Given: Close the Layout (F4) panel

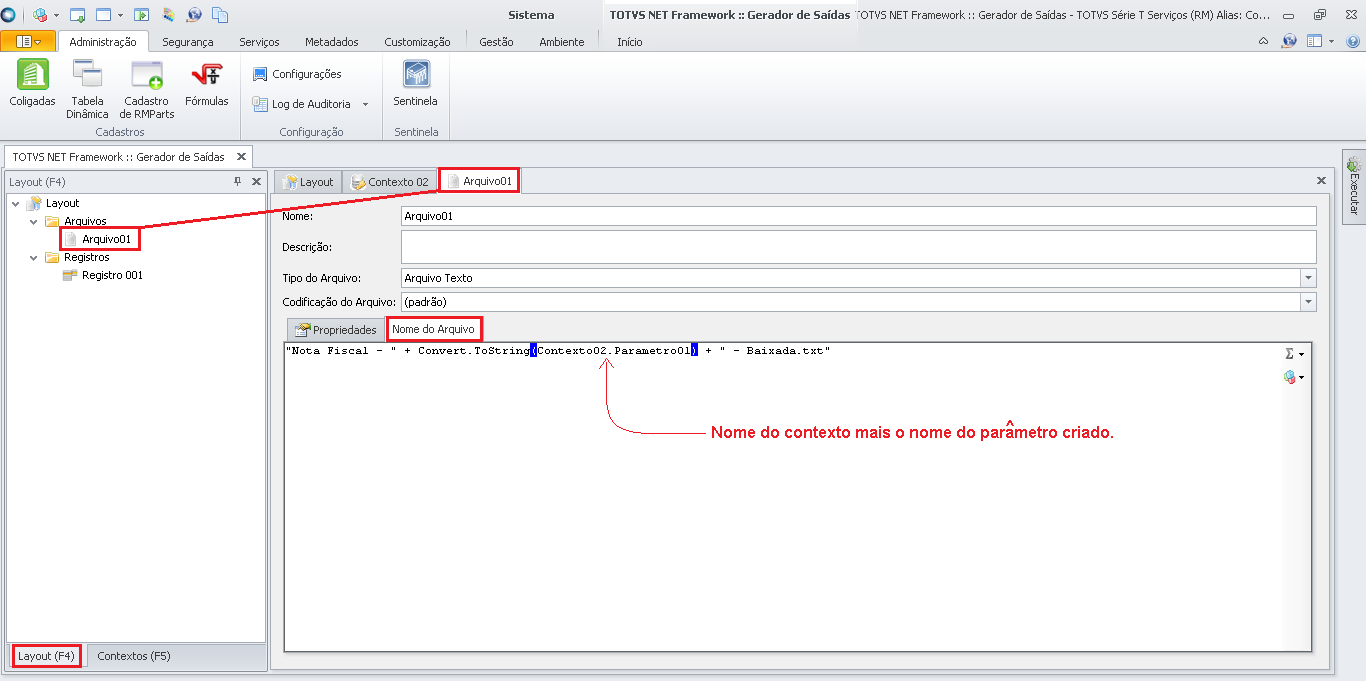Looking at the screenshot, I should [x=256, y=181].
